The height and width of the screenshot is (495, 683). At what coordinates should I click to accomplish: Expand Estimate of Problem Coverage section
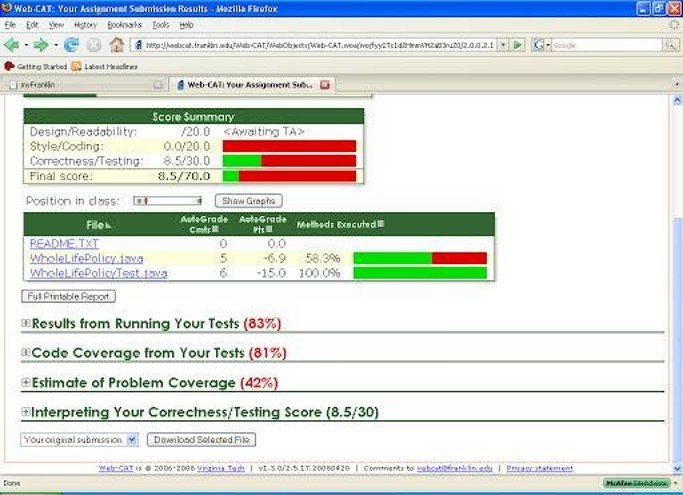point(26,382)
